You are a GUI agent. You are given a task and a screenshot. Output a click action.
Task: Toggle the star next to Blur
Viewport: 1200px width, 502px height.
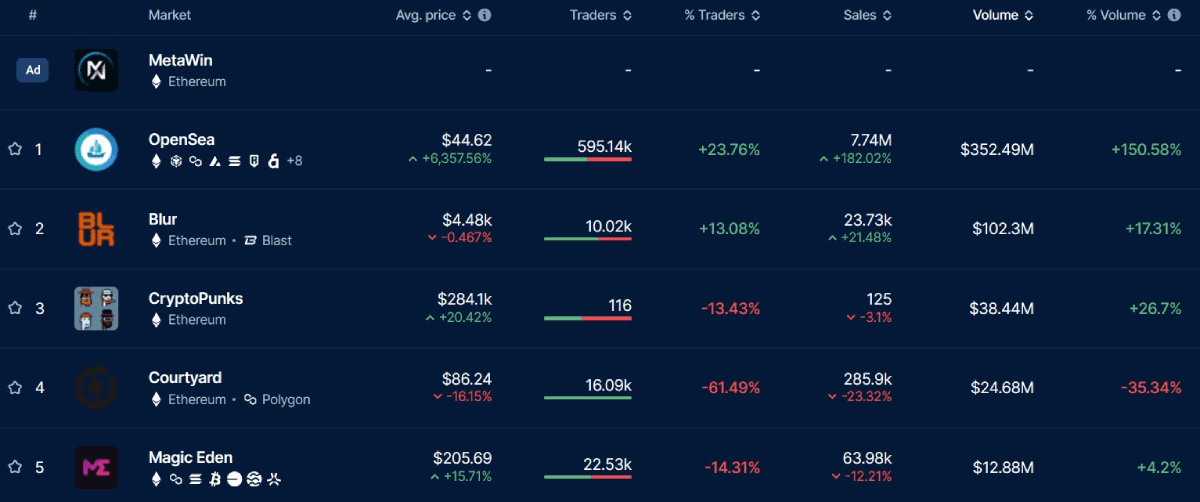point(15,229)
